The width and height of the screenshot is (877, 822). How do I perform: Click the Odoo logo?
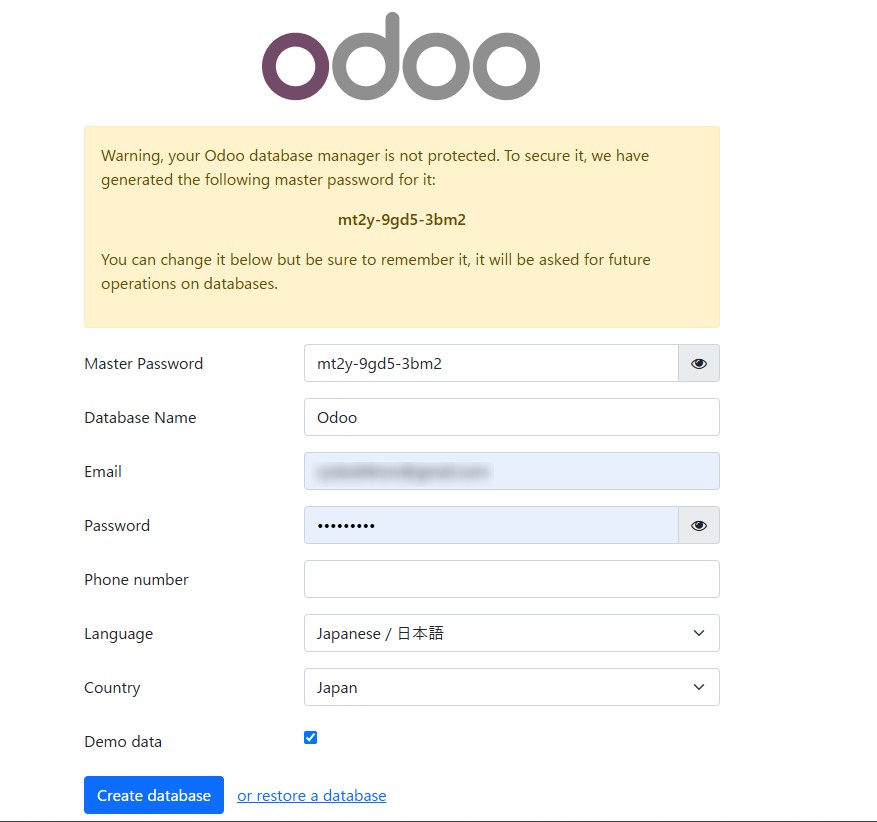(401, 56)
